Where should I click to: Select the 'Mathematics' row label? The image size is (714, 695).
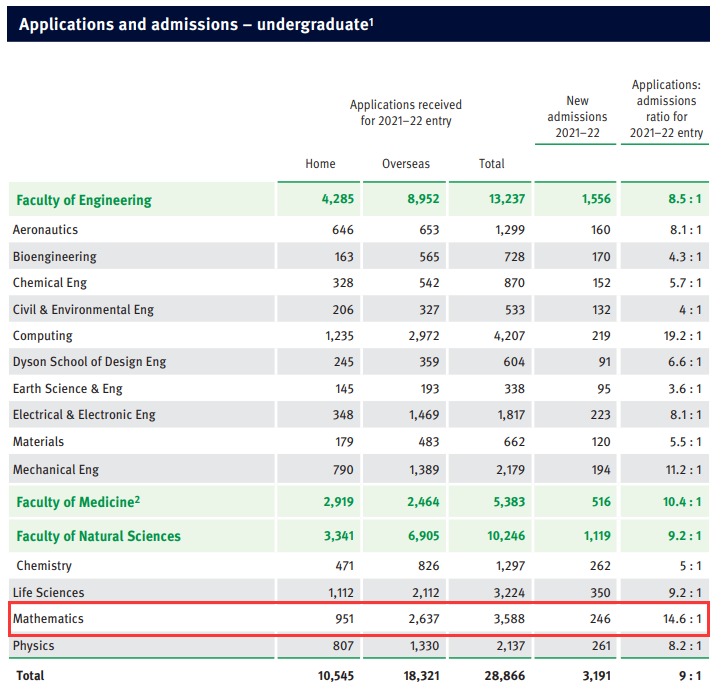click(x=48, y=618)
